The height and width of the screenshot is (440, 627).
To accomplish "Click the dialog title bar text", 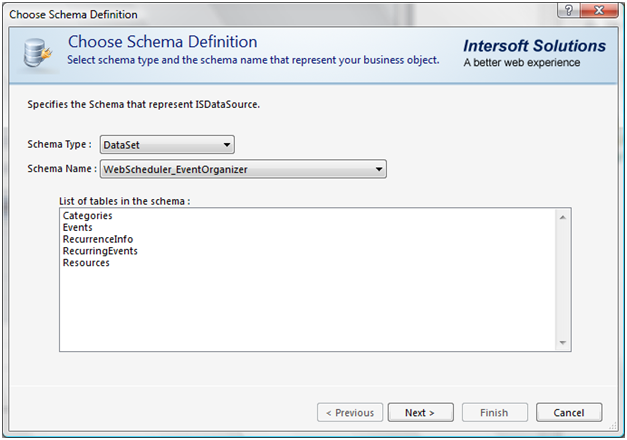I will click(73, 15).
